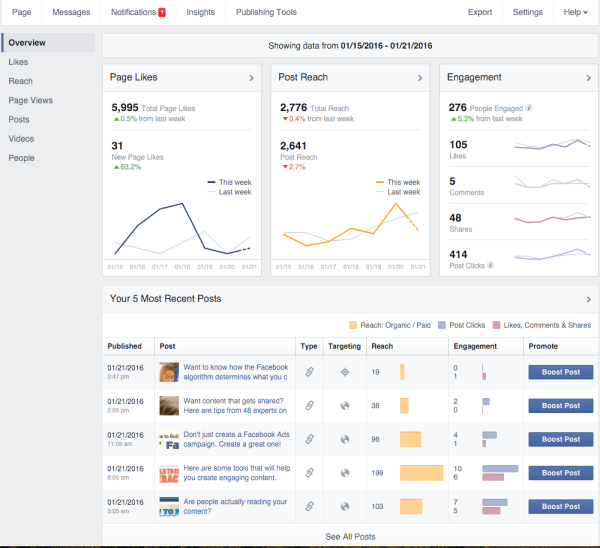
Task: Boost the engaging content tools post
Action: click(x=561, y=473)
